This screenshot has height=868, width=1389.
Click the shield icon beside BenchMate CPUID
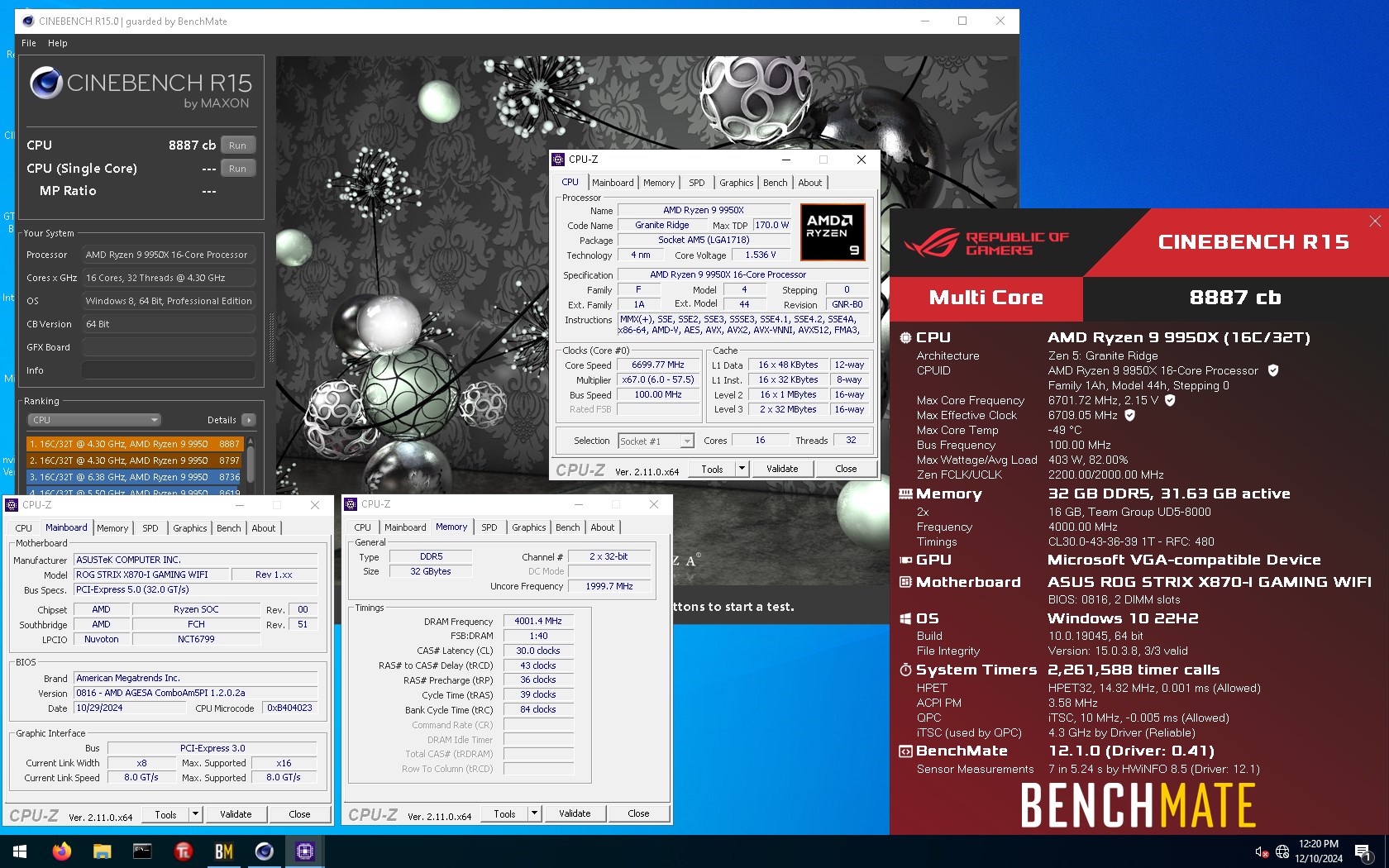[x=1273, y=370]
